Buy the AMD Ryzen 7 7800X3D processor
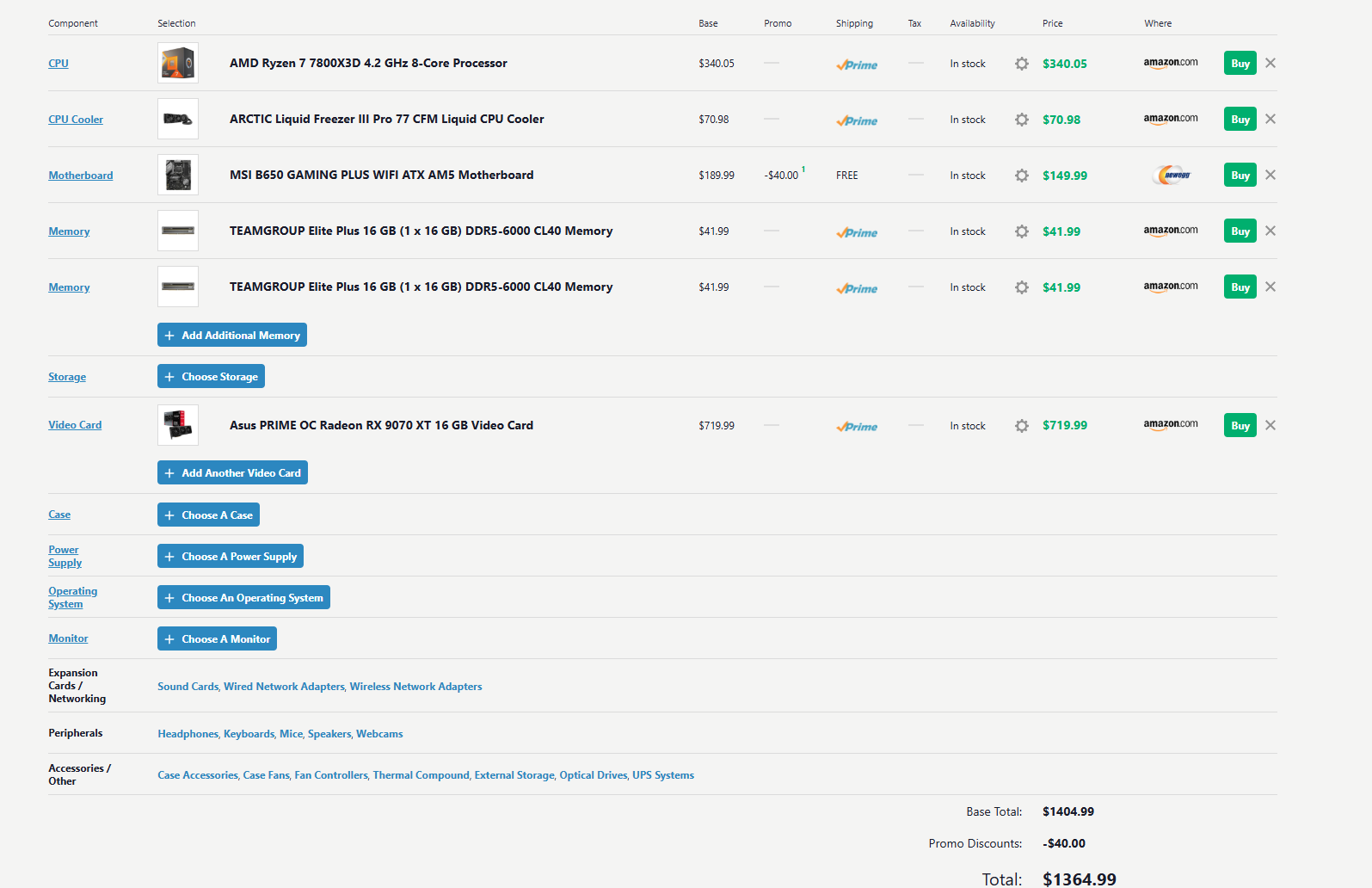Image resolution: width=1372 pixels, height=888 pixels. pos(1240,63)
